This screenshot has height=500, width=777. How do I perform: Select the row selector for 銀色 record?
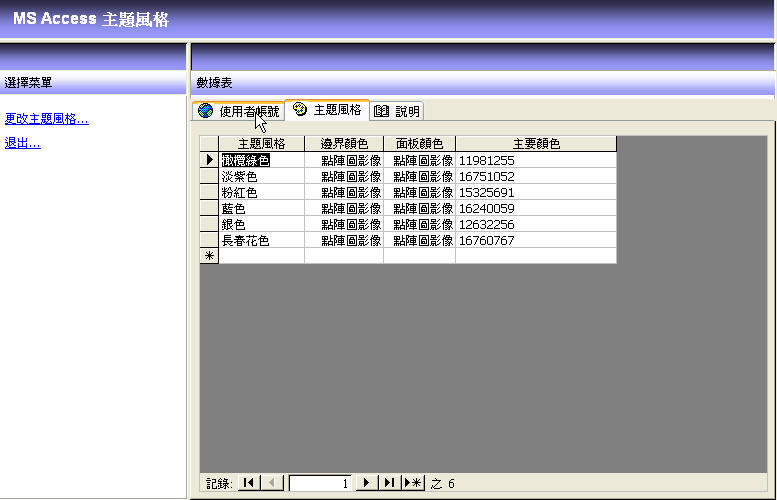209,224
